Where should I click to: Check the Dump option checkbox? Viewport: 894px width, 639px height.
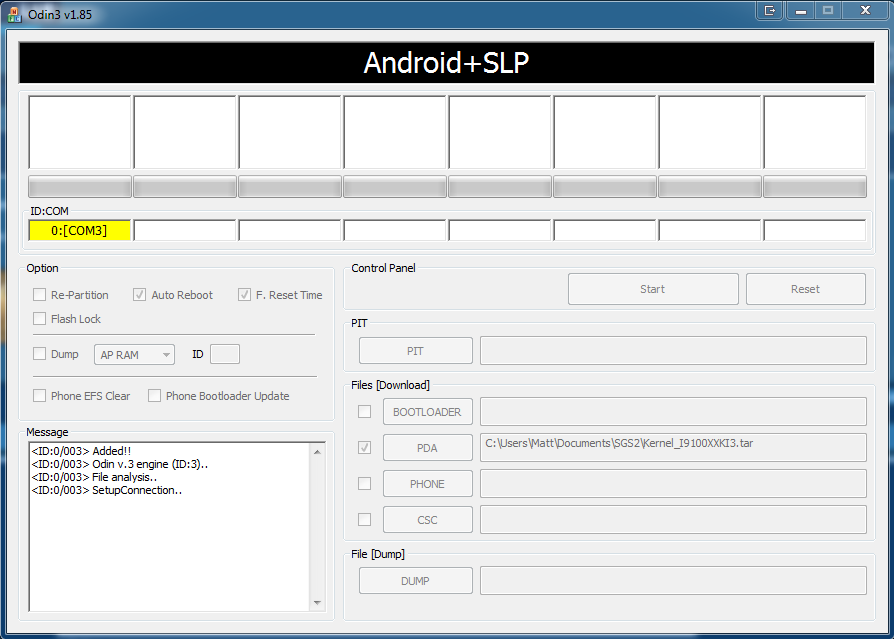[x=39, y=354]
